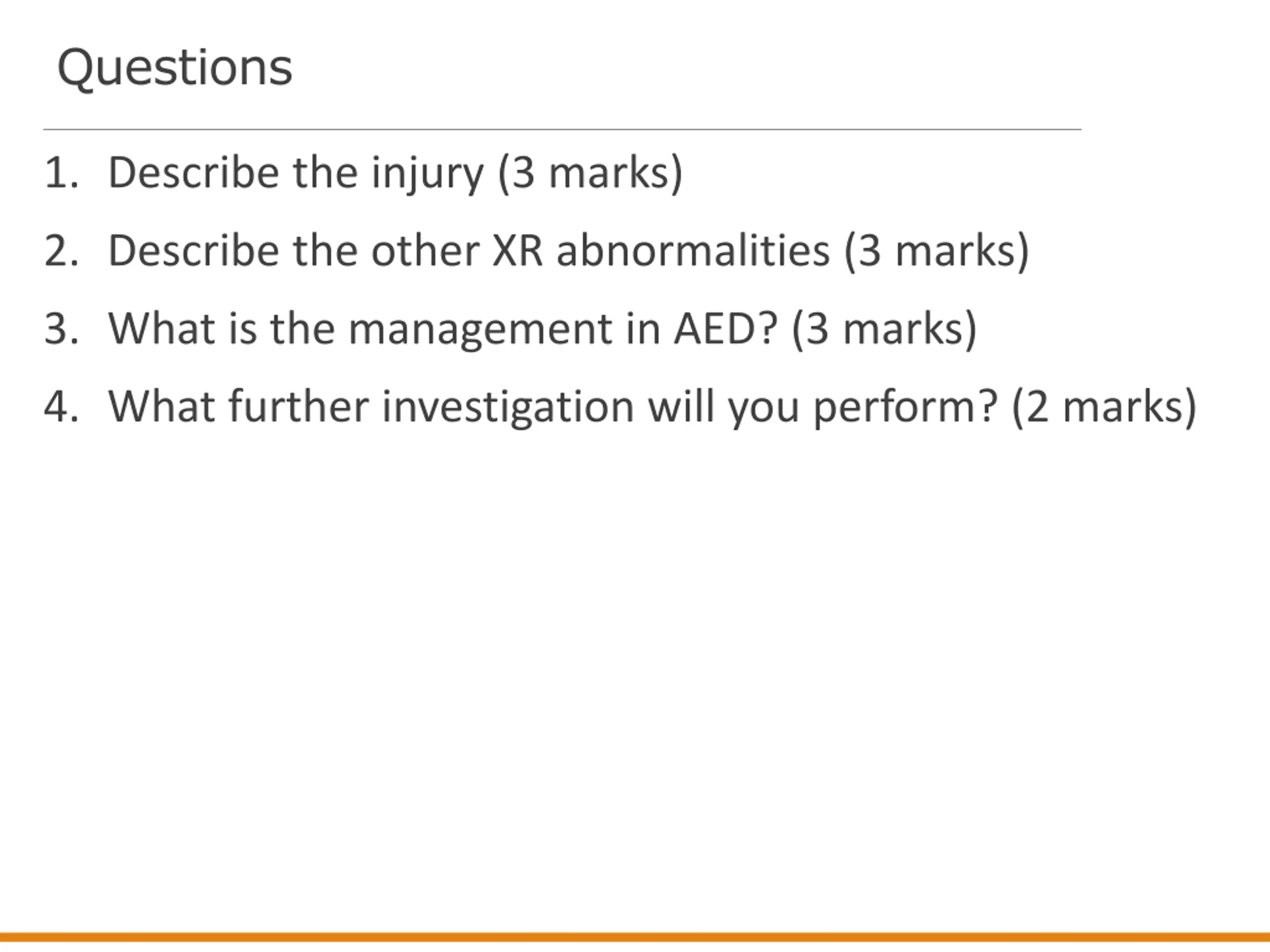Click the "Questions" slide title
The image size is (1270, 952).
175,69
